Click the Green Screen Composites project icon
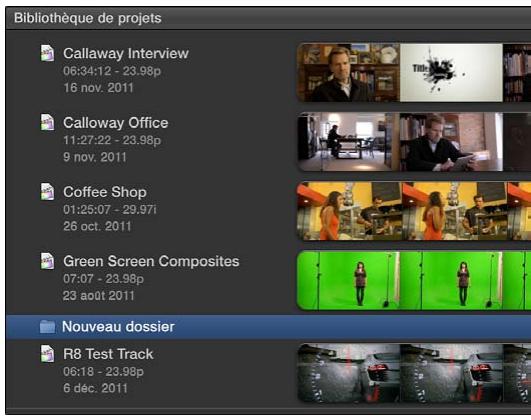The width and height of the screenshot is (531, 420). (47, 261)
